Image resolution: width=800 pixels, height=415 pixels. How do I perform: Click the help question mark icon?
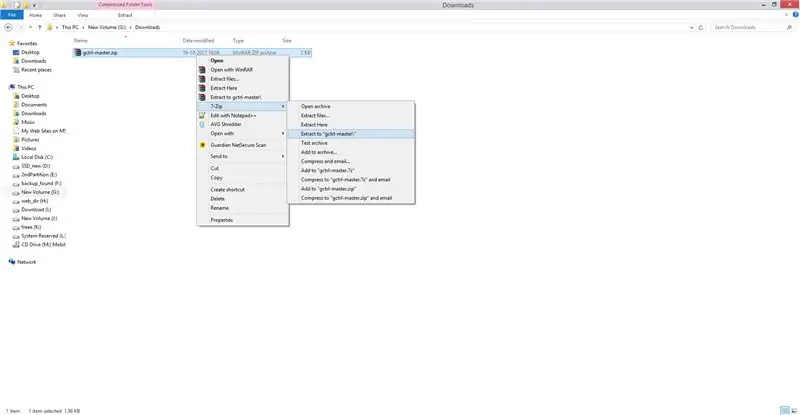pyautogui.click(x=795, y=15)
